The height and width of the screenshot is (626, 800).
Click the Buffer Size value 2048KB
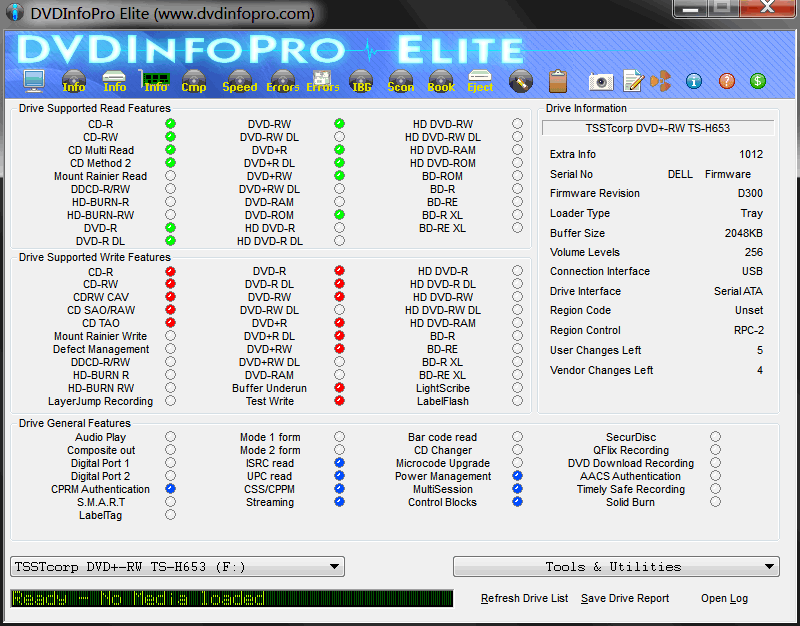(x=743, y=233)
